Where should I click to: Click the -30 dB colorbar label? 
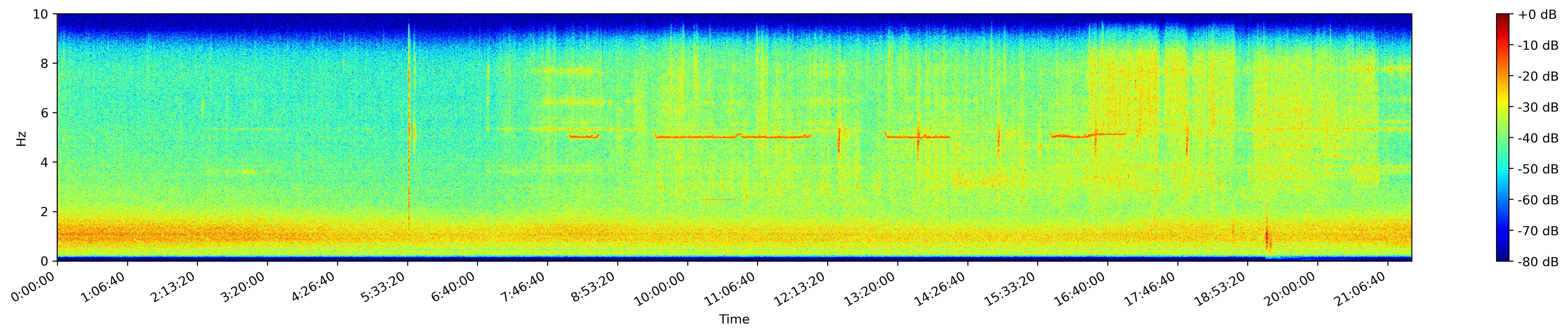tap(1538, 108)
